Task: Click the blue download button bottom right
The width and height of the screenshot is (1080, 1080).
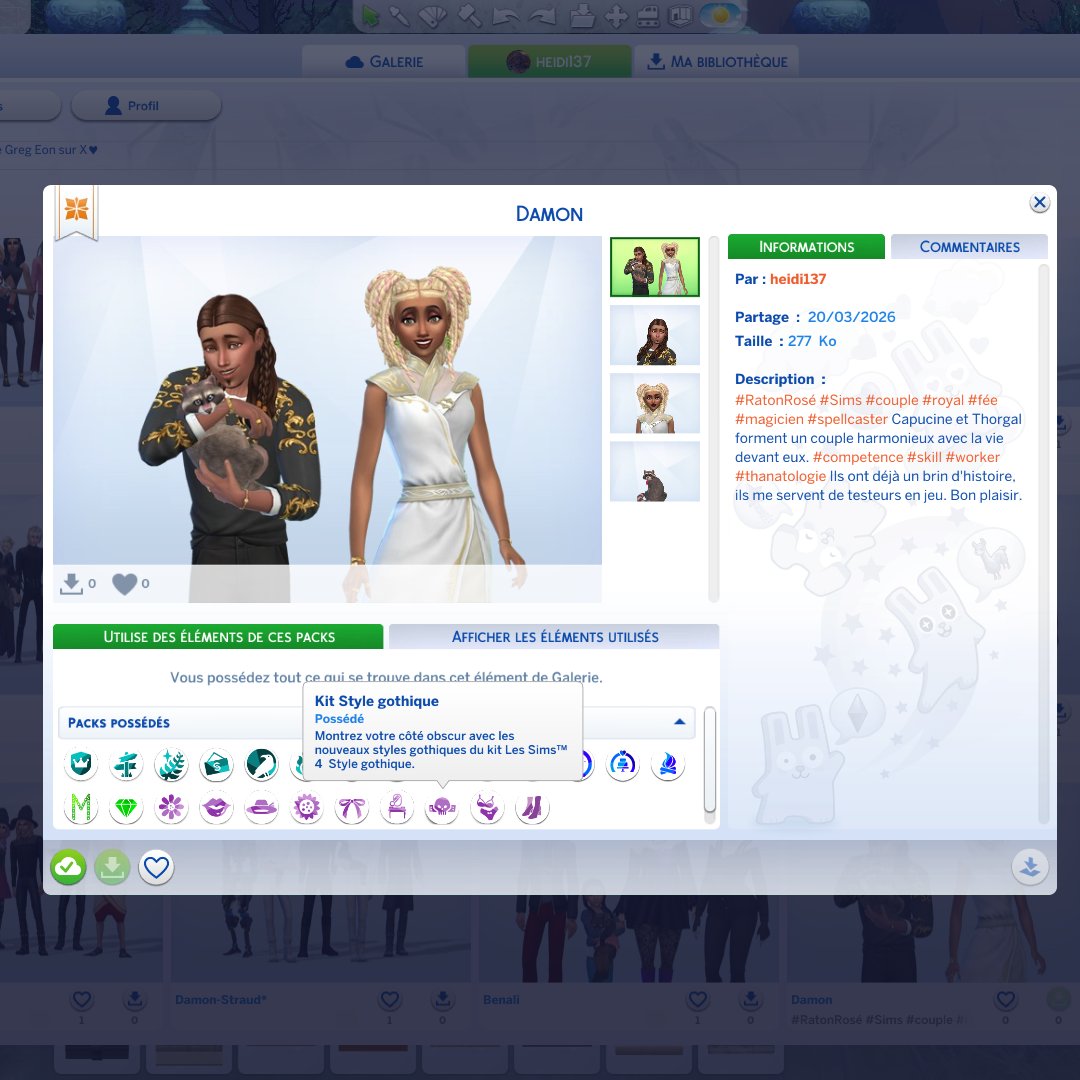Action: (x=1030, y=867)
